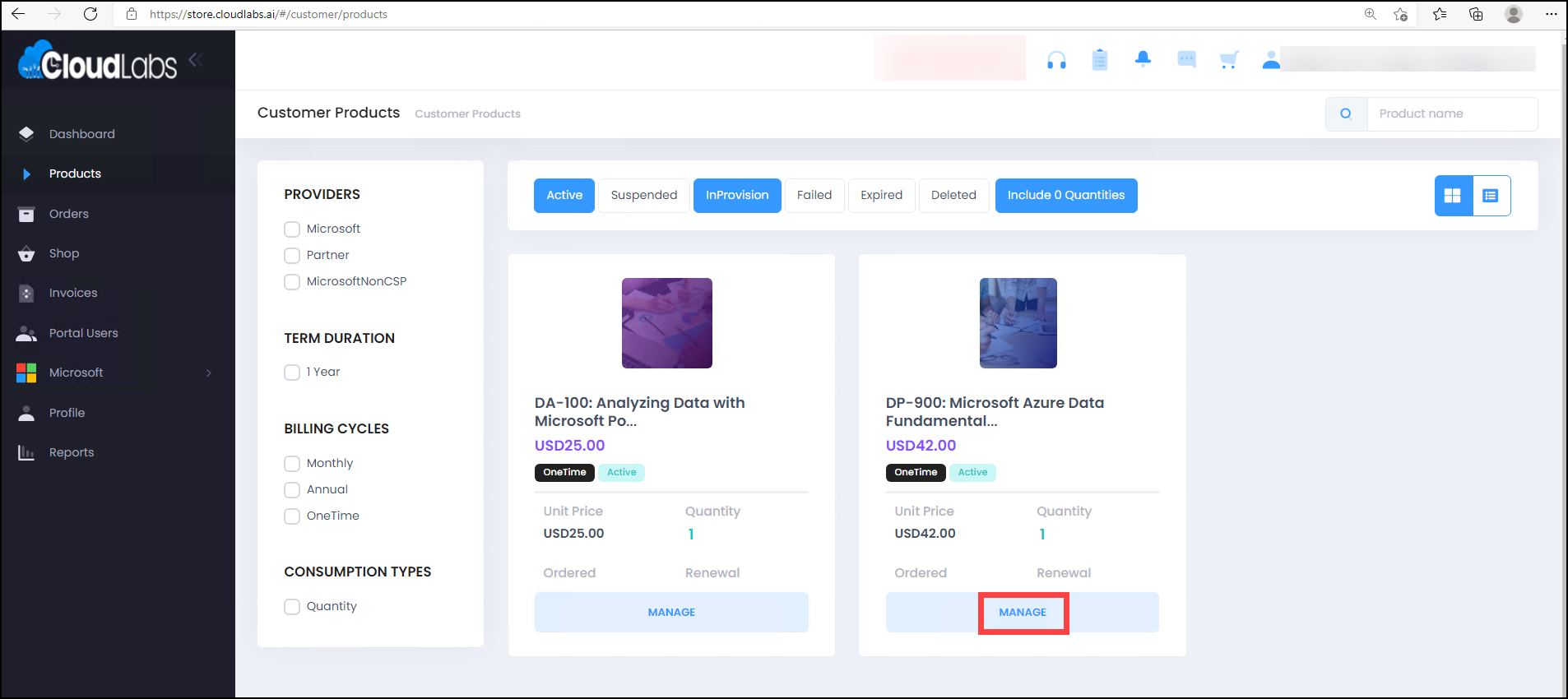Click the Orders box icon in sidebar
The width and height of the screenshot is (1568, 699).
coord(26,214)
